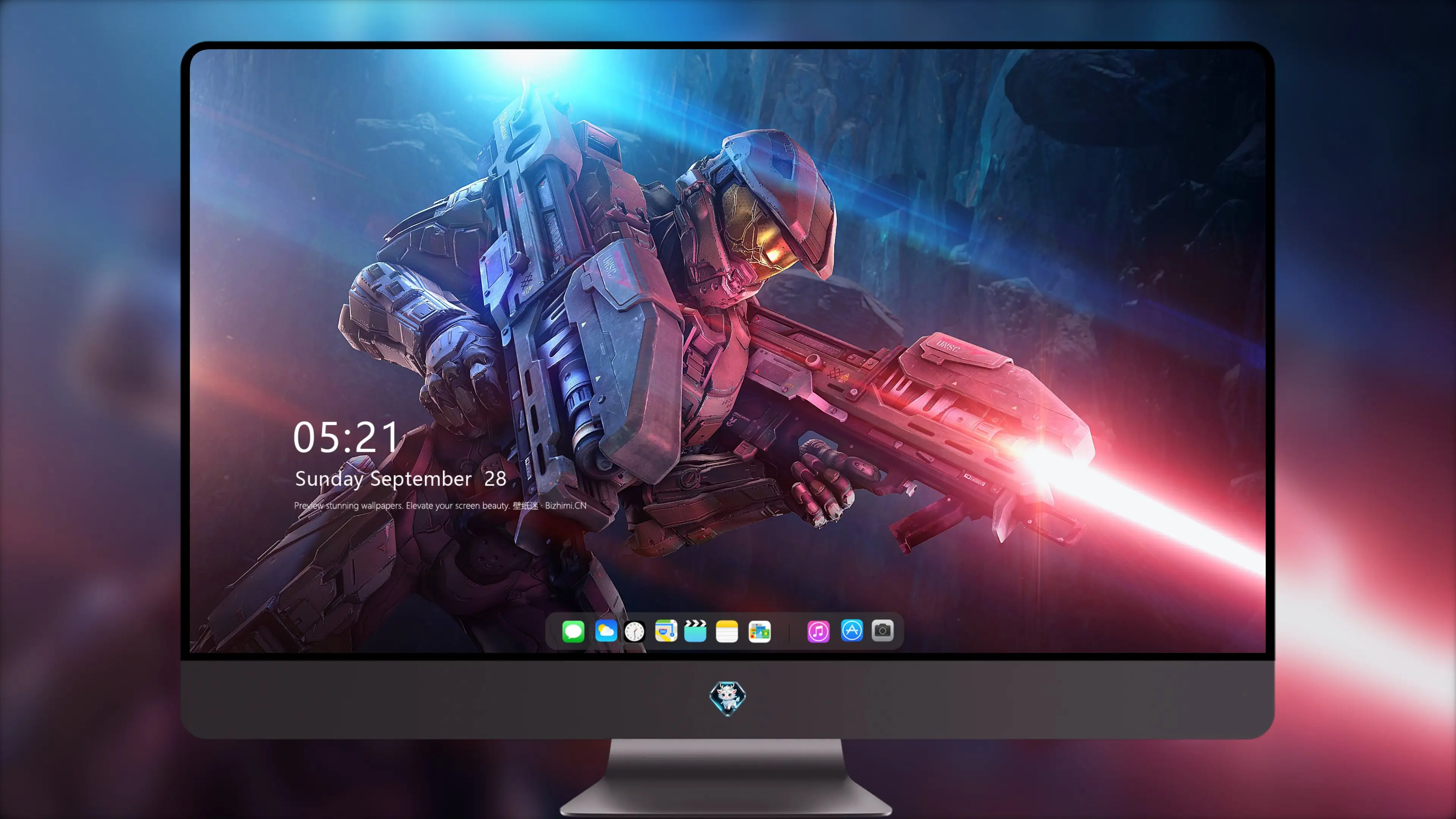Image resolution: width=1456 pixels, height=819 pixels.
Task: Launch the Maps app from the dock
Action: [x=666, y=631]
